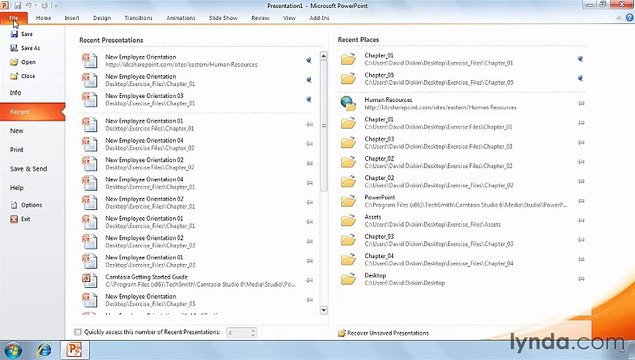The width and height of the screenshot is (635, 360).
Task: Increase the number of quick-access recent presentations
Action: point(253,330)
